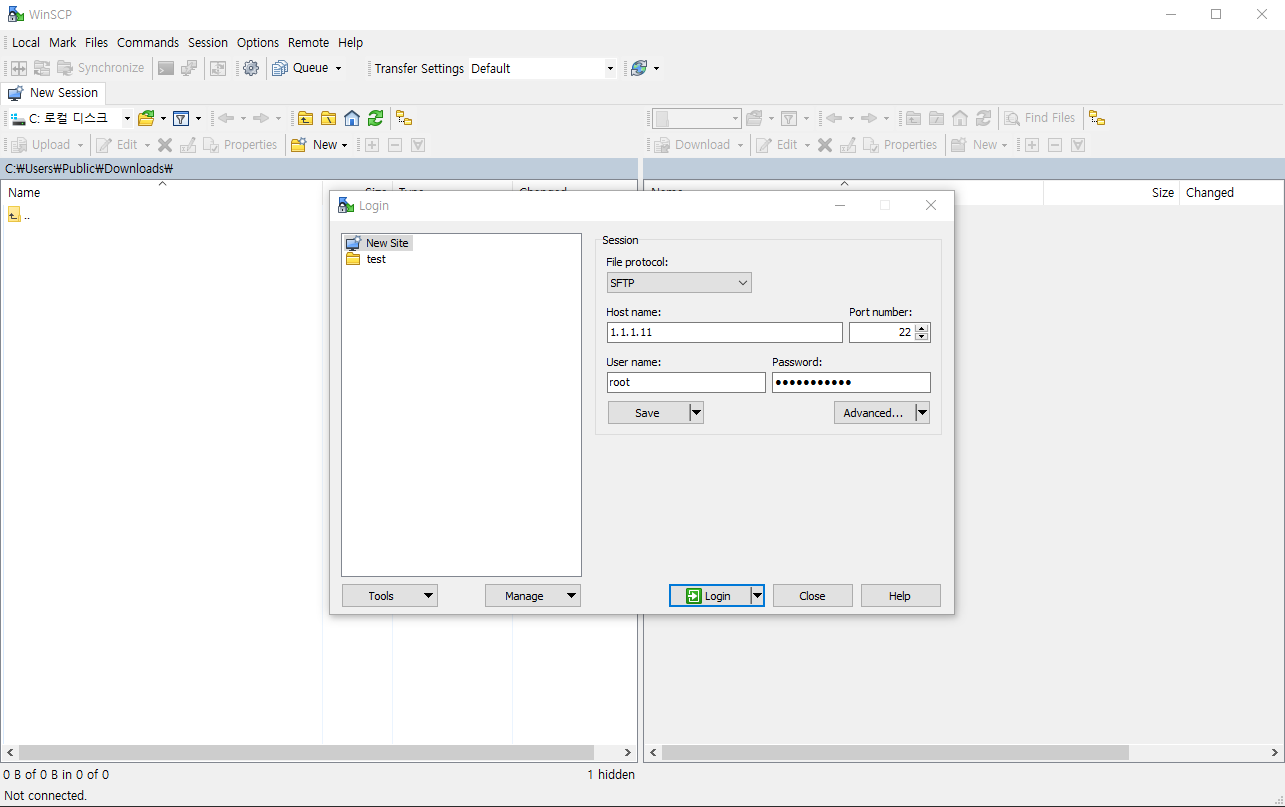
Task: Open Preferences gear icon in main toolbar
Action: 251,68
